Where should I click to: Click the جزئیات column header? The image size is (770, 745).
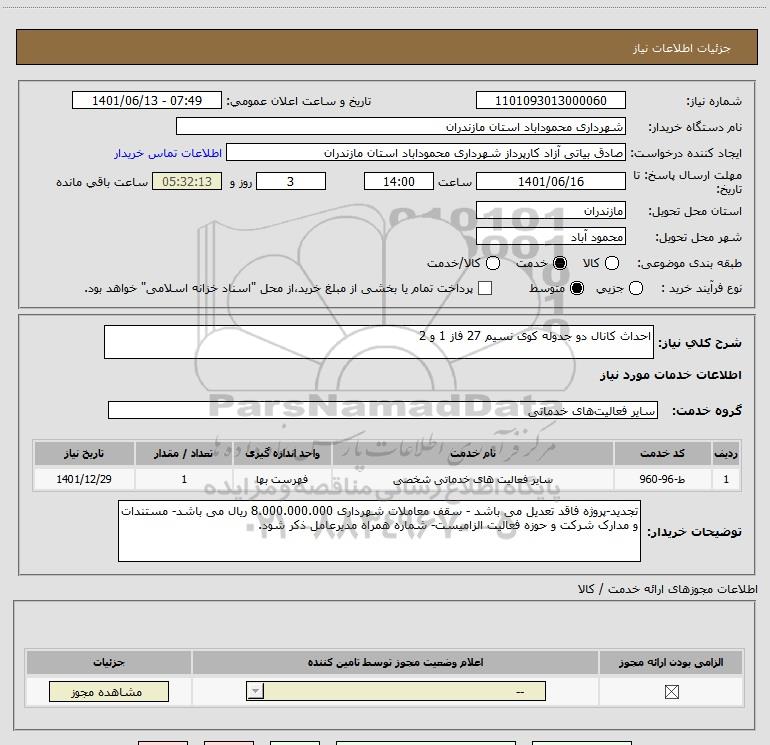109,662
